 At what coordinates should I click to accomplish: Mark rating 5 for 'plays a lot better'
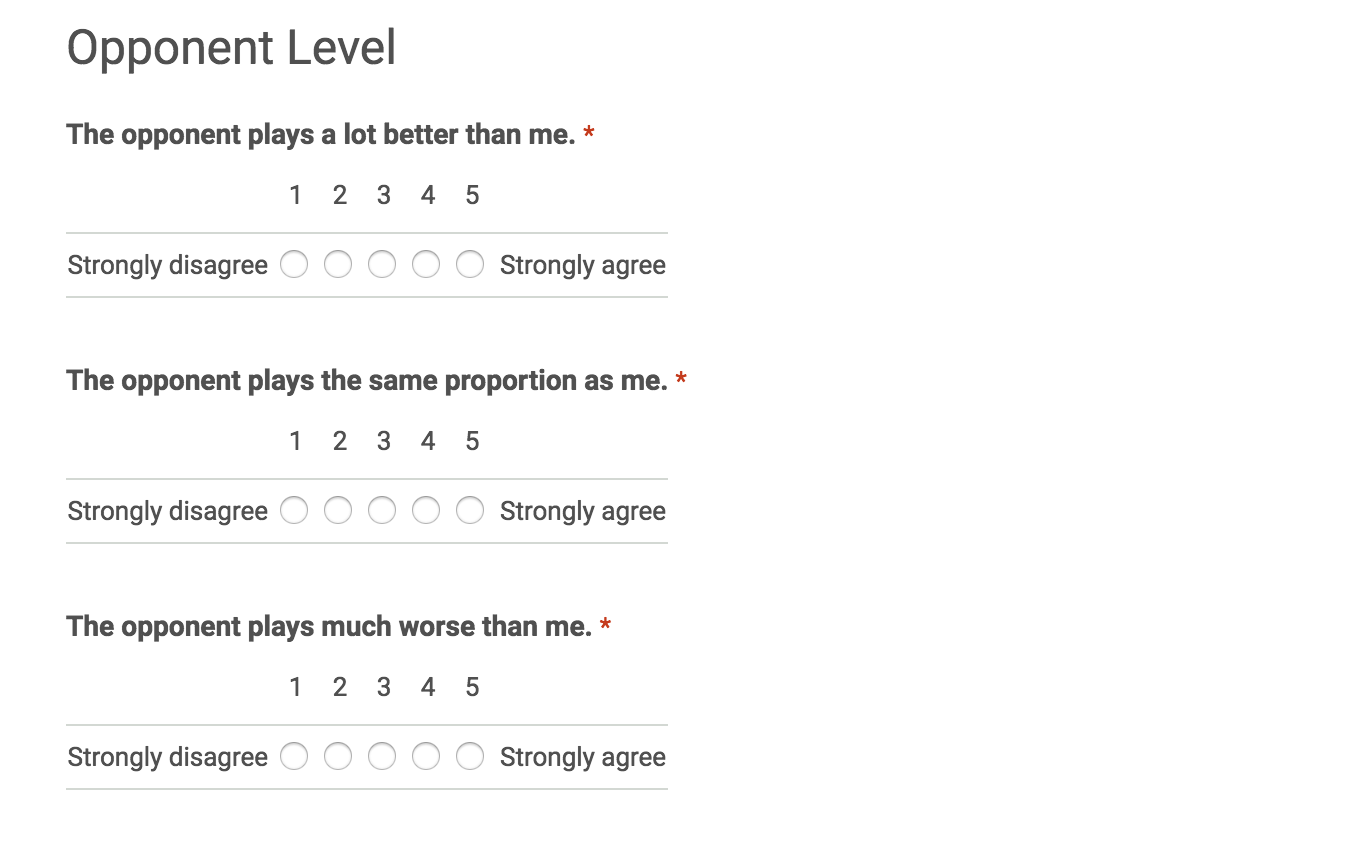click(x=470, y=265)
